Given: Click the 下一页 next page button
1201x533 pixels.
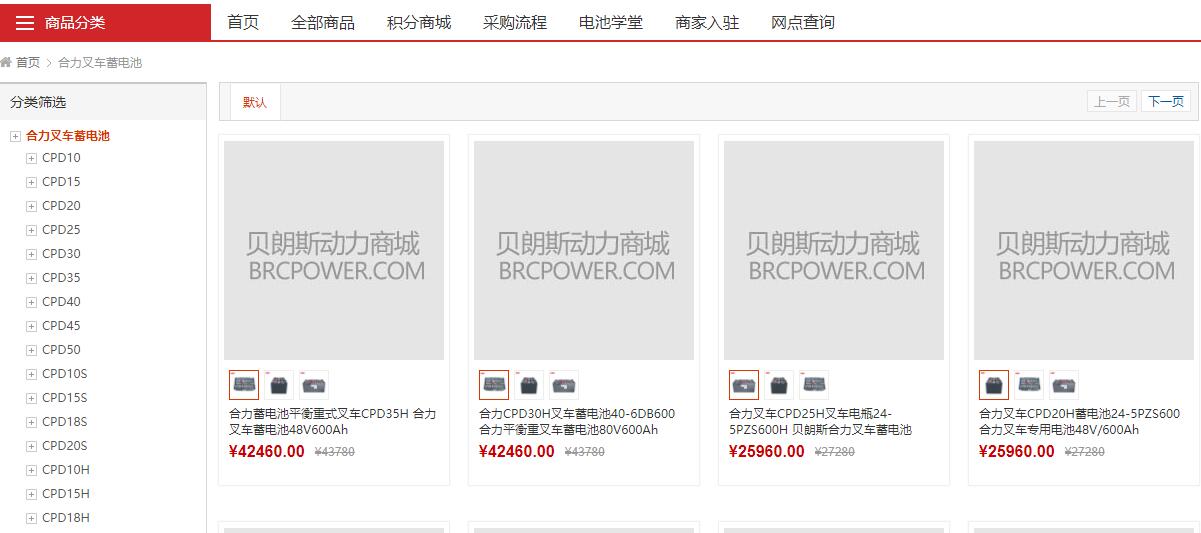Looking at the screenshot, I should pos(1165,101).
